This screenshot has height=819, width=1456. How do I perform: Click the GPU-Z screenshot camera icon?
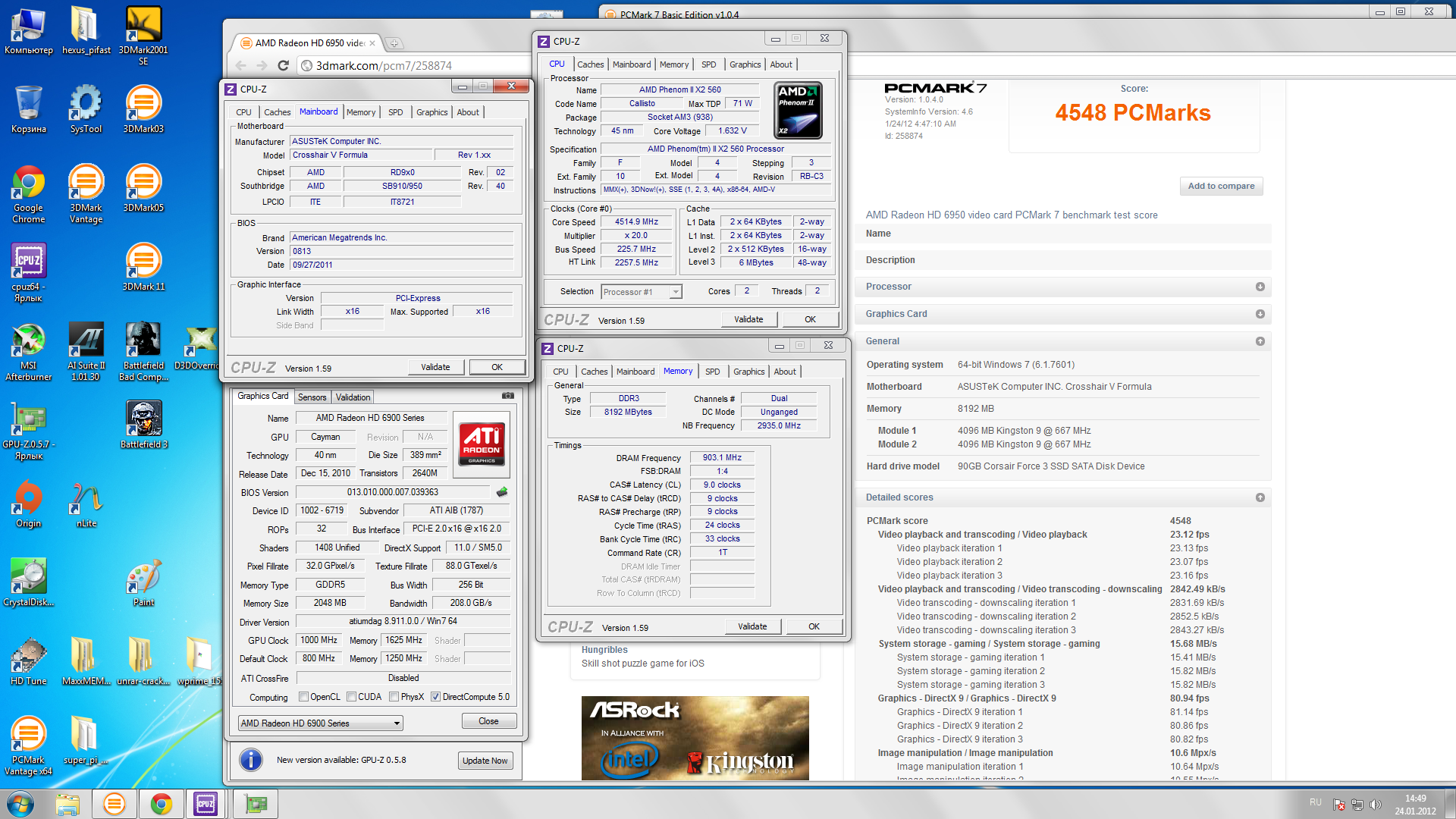pyautogui.click(x=508, y=396)
